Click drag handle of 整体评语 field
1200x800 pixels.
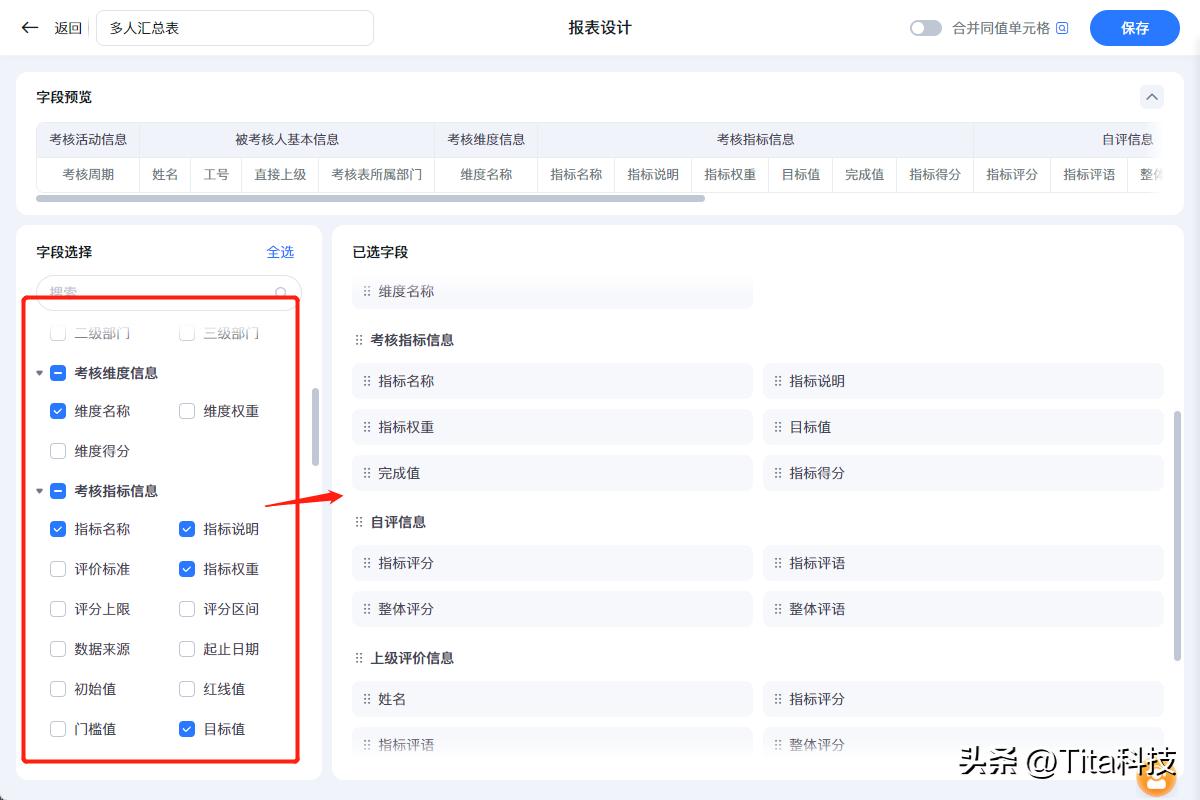[x=778, y=609]
